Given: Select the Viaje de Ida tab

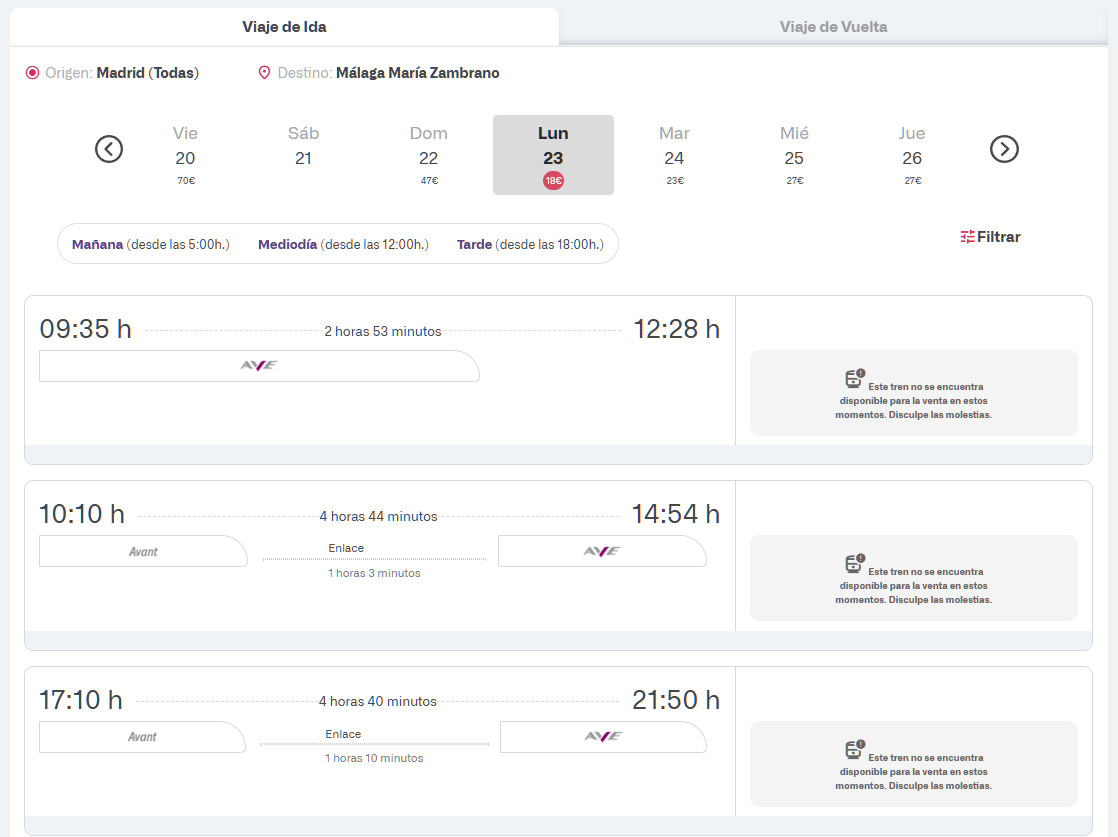Looking at the screenshot, I should [284, 27].
